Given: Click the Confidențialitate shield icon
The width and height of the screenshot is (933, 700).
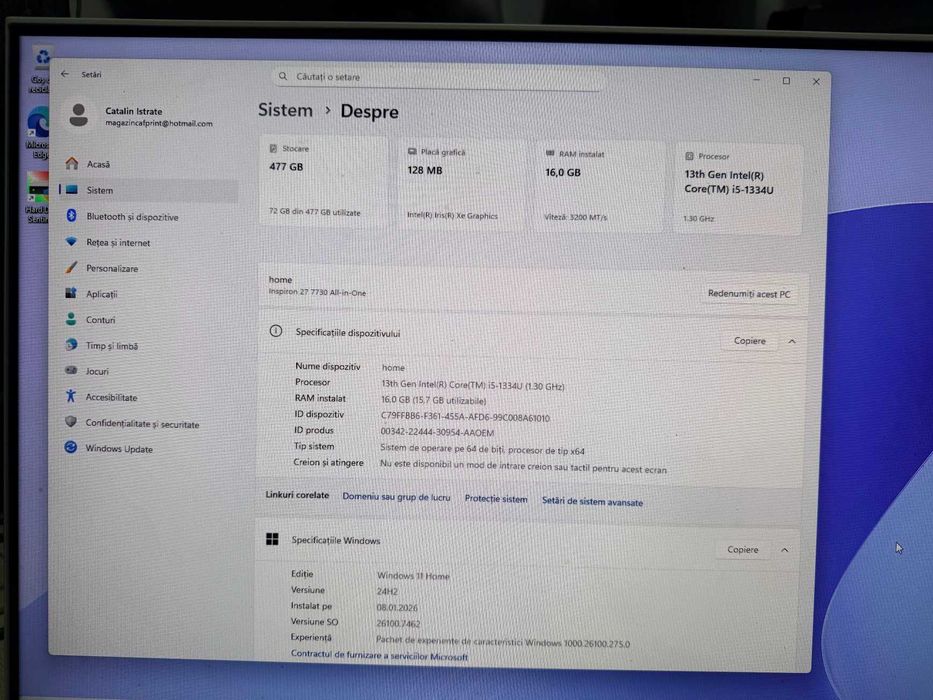Looking at the screenshot, I should point(71,421).
